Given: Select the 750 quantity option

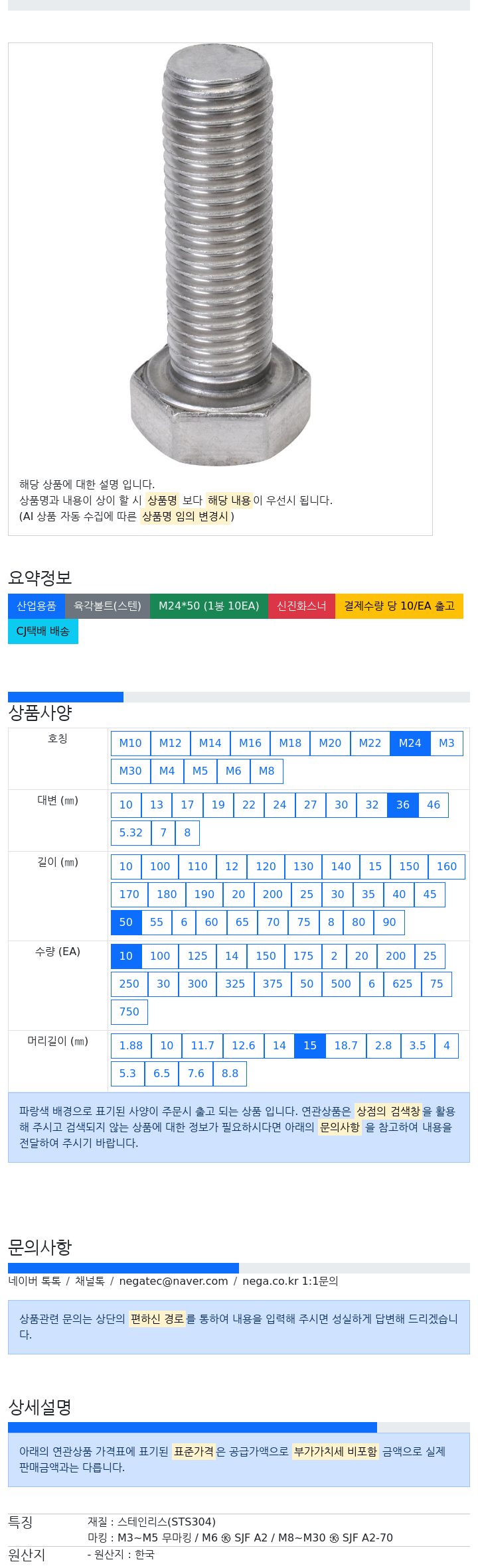Looking at the screenshot, I should click(x=129, y=1012).
